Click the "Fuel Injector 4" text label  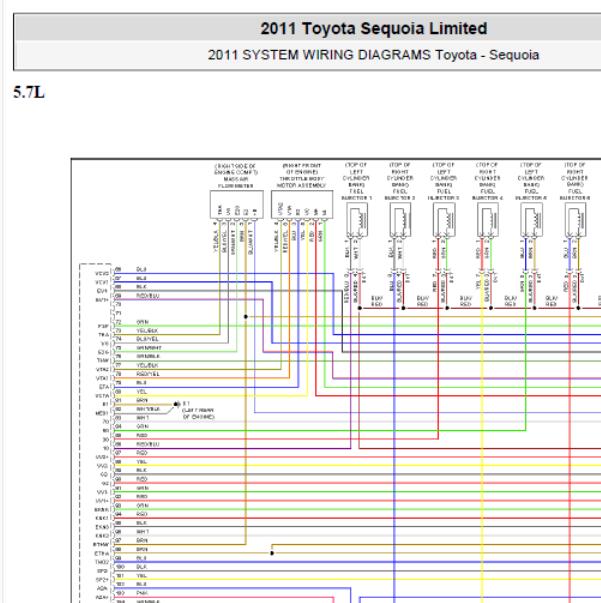[x=488, y=195]
